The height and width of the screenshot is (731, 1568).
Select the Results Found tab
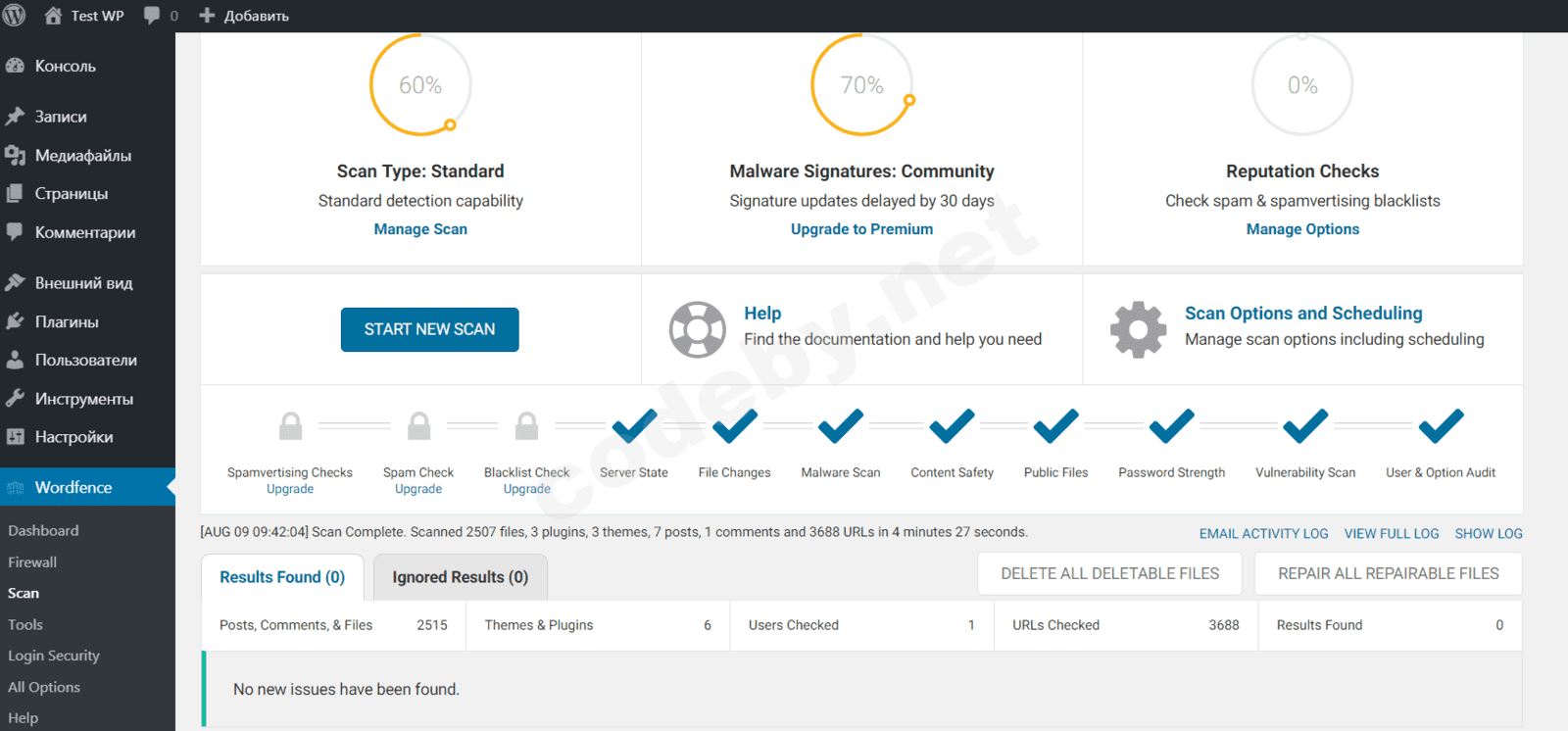click(282, 577)
